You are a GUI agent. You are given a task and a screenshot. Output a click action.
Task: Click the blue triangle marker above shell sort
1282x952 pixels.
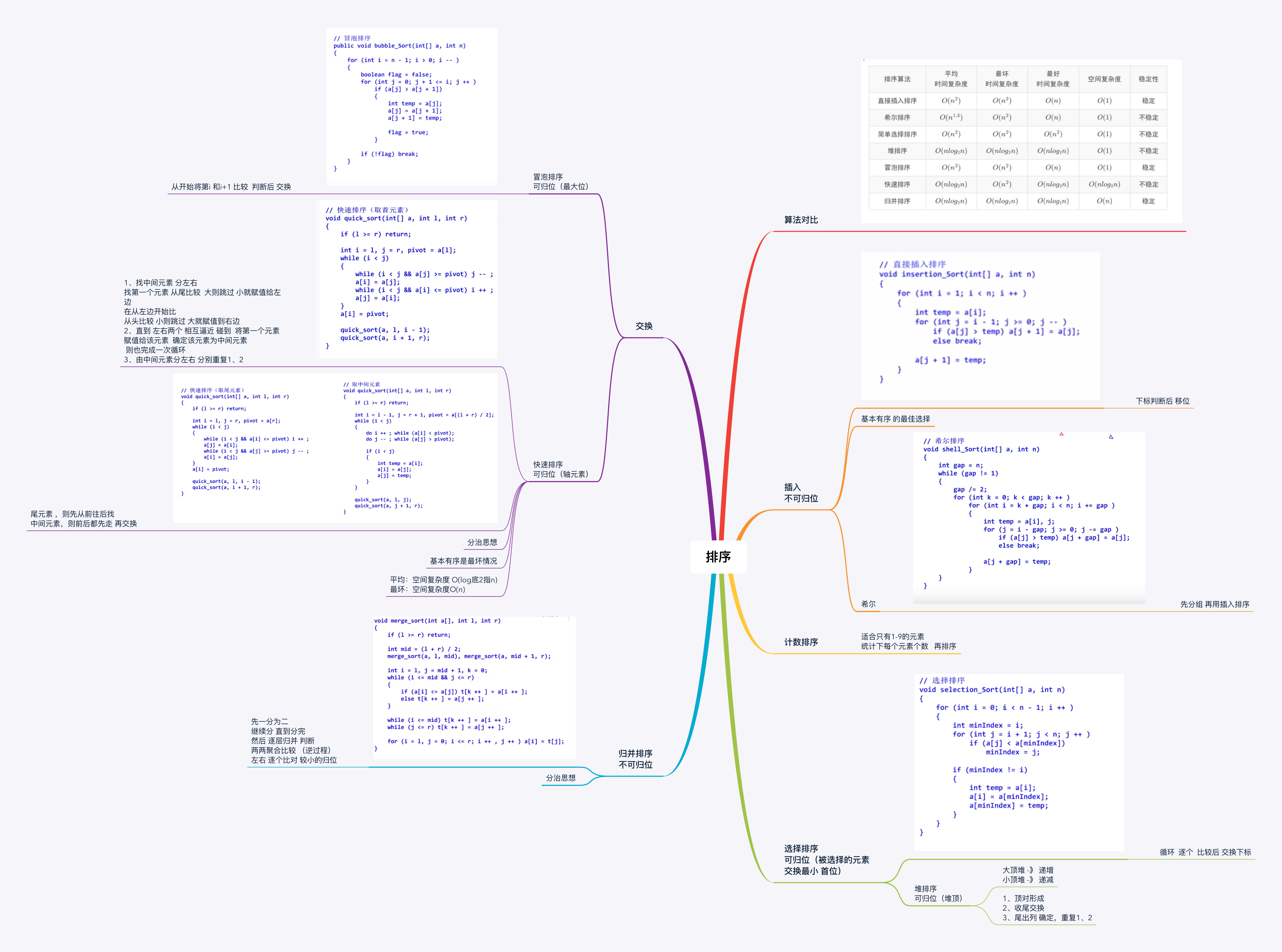pyautogui.click(x=1110, y=437)
